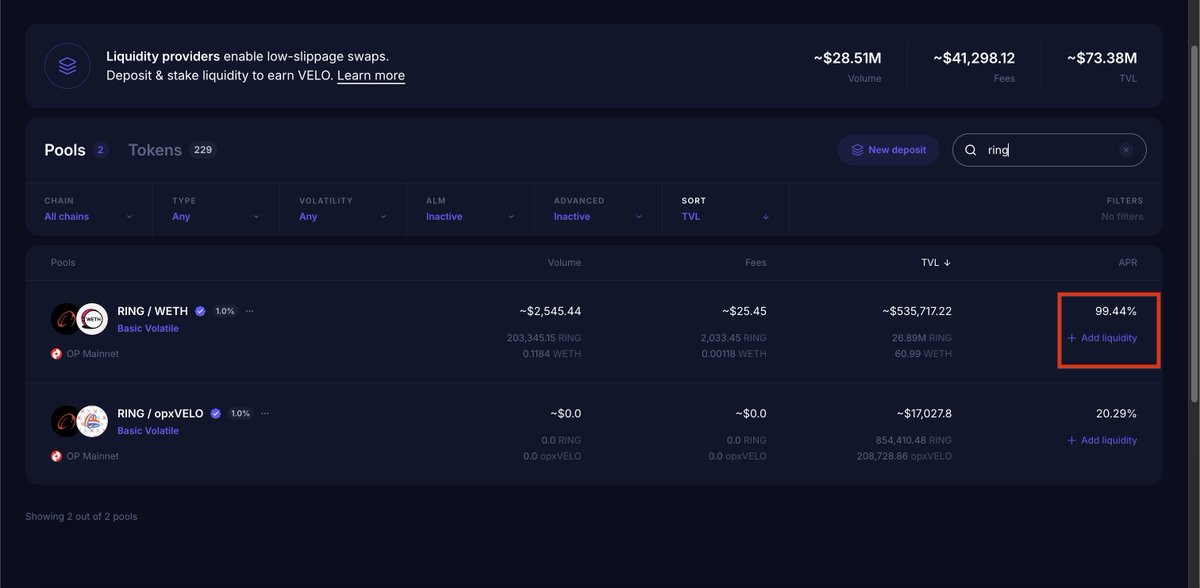The width and height of the screenshot is (1200, 588).
Task: Add liquidity to the RING / opxVELO pool
Action: (x=1102, y=440)
